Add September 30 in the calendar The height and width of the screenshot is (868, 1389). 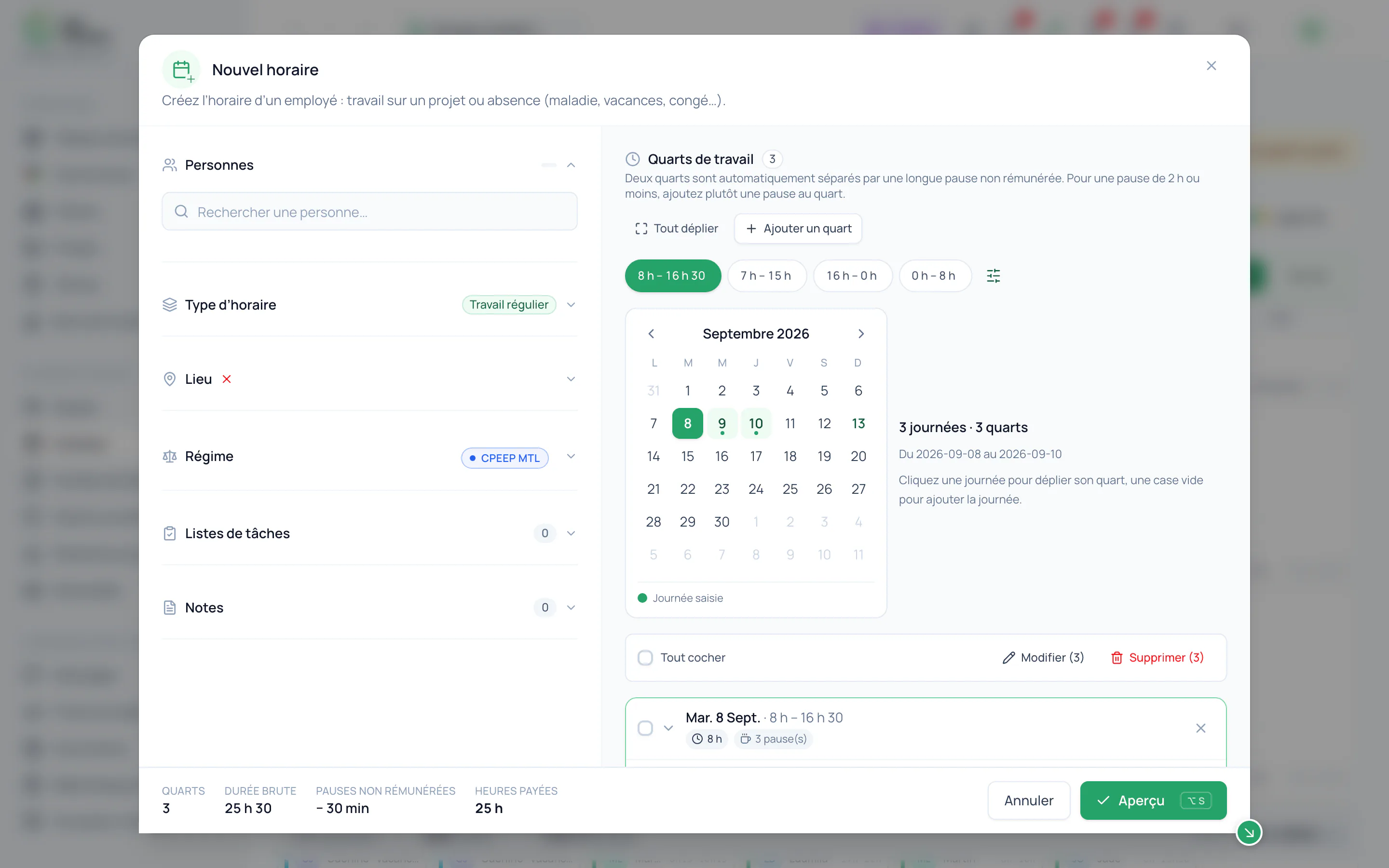point(722,522)
